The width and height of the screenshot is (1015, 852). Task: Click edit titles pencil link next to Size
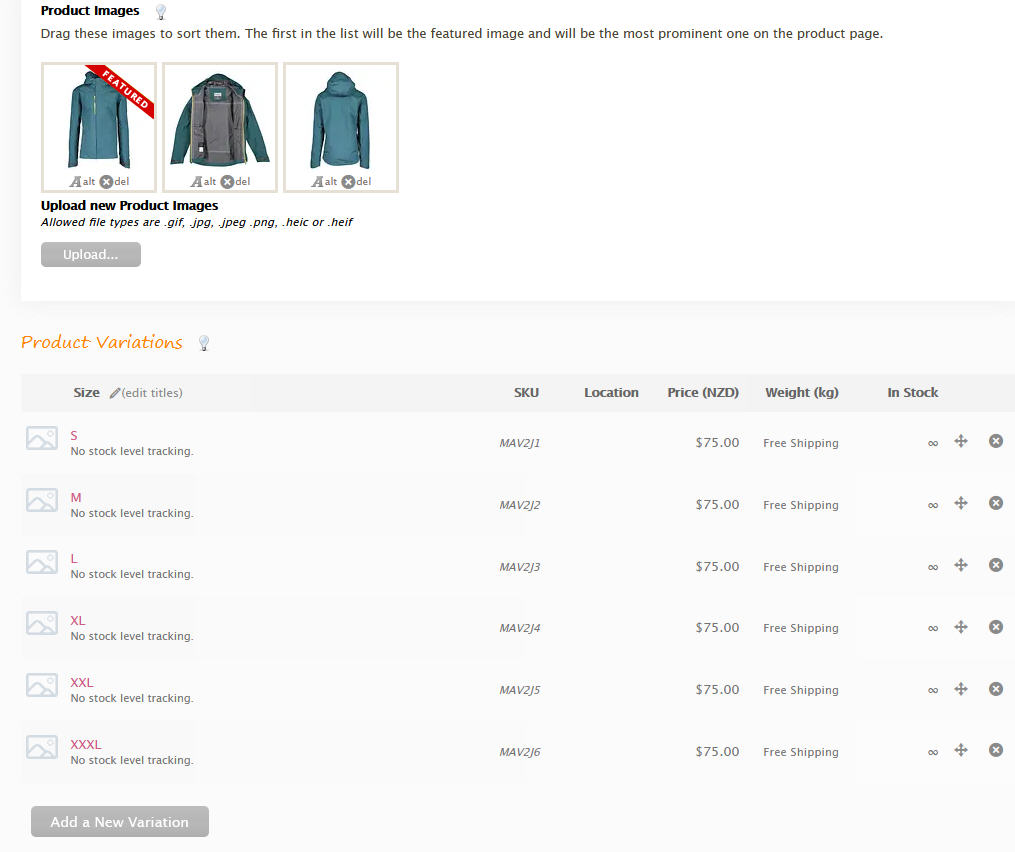point(146,393)
